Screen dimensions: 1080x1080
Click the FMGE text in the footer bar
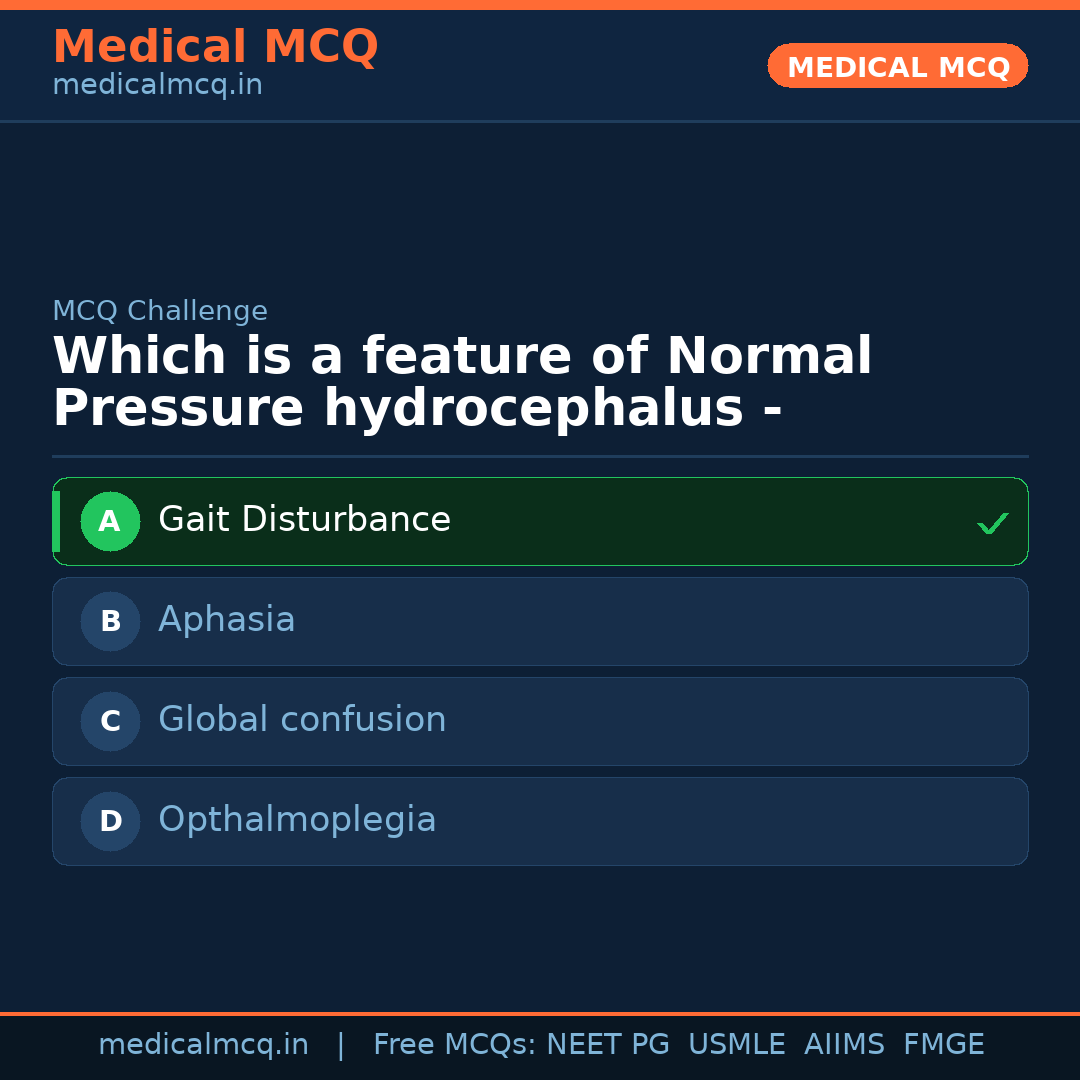click(943, 1044)
